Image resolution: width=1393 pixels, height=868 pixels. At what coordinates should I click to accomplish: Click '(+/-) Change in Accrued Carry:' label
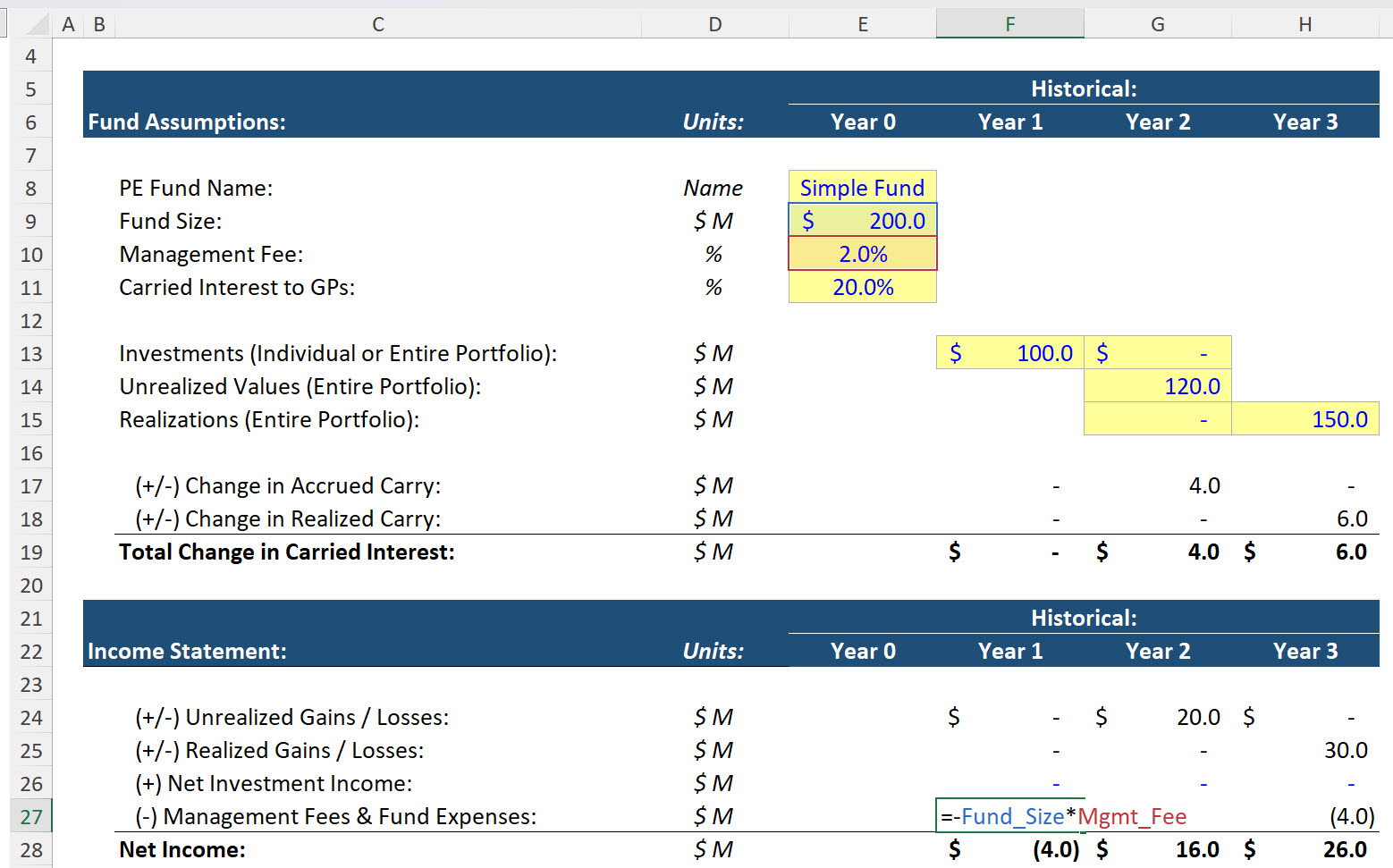pyautogui.click(x=288, y=485)
